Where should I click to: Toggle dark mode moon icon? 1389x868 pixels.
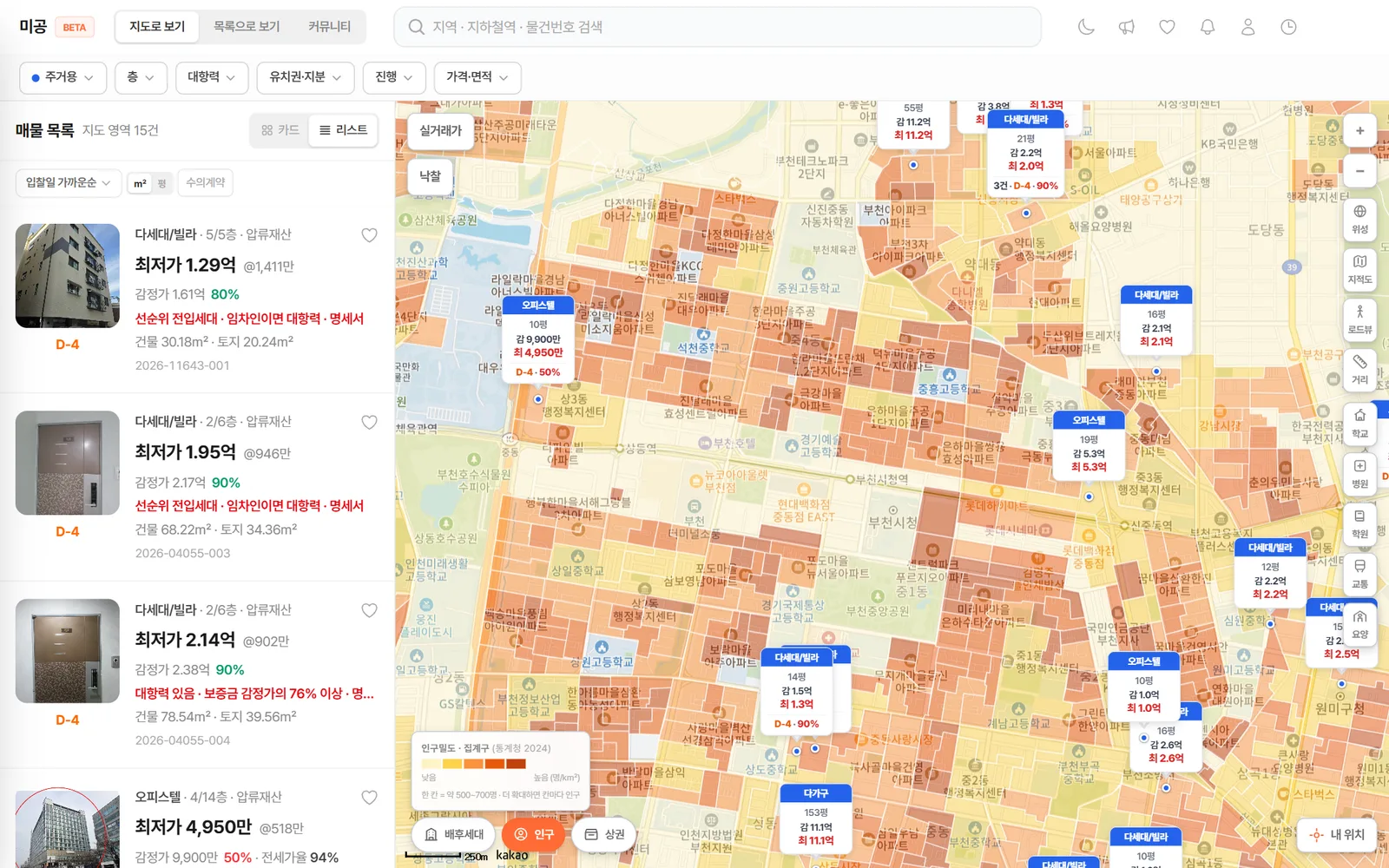1086,27
